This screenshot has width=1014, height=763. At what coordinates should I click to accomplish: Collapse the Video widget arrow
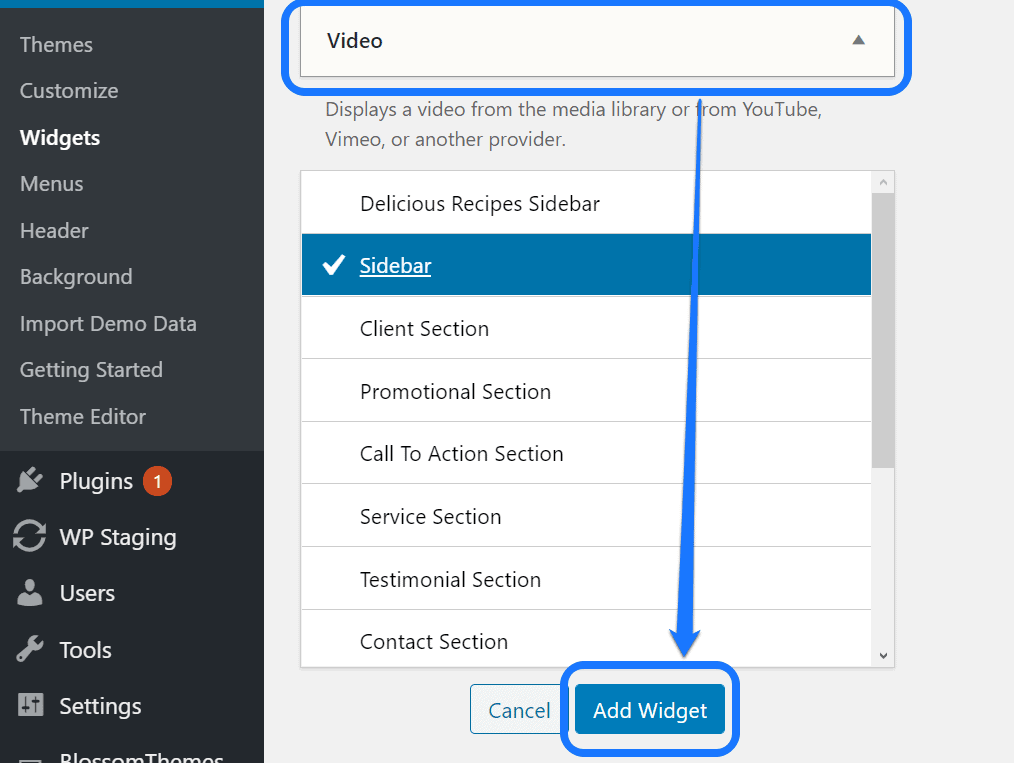[858, 41]
